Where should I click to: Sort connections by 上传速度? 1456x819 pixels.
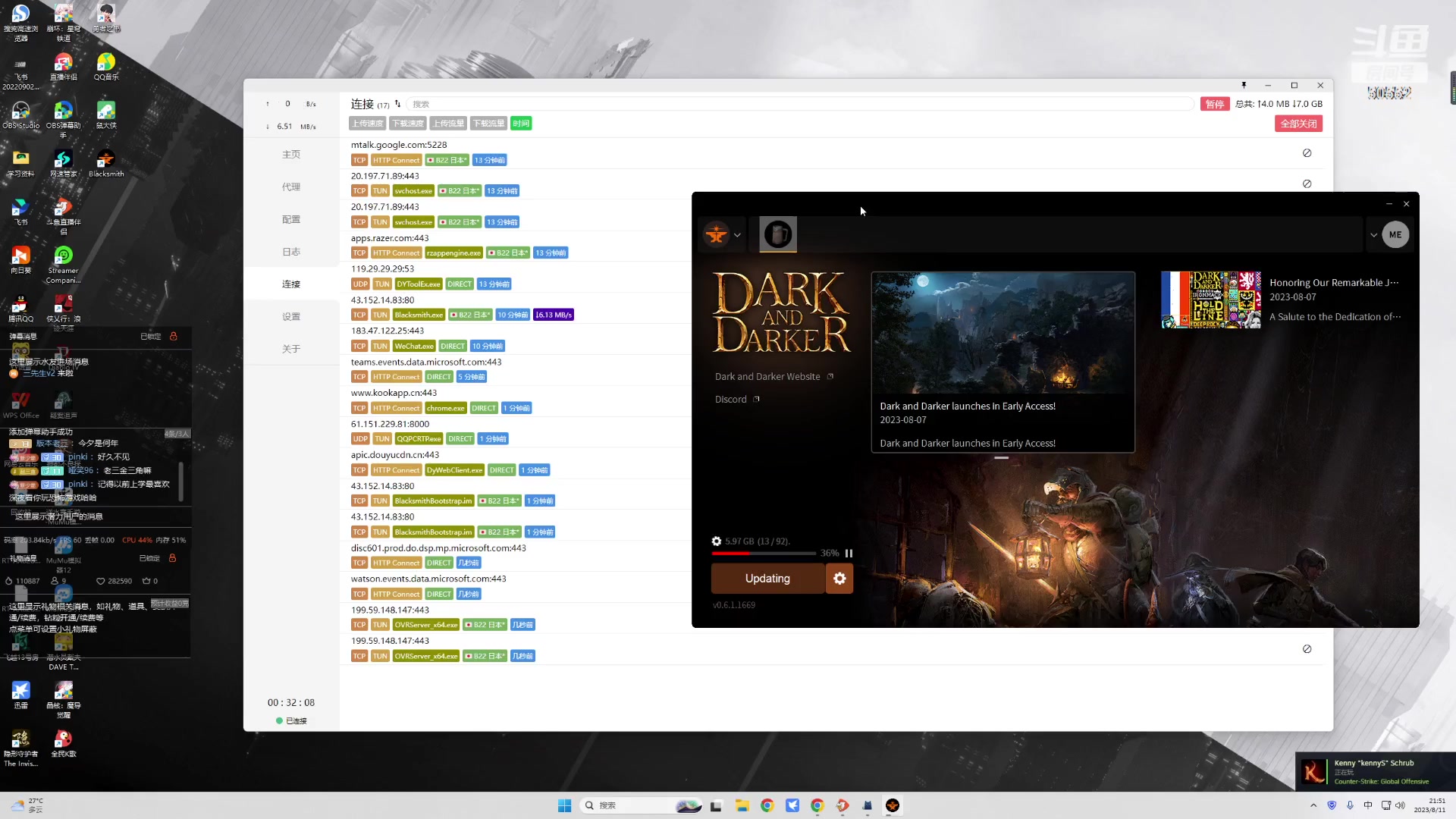[x=367, y=124]
